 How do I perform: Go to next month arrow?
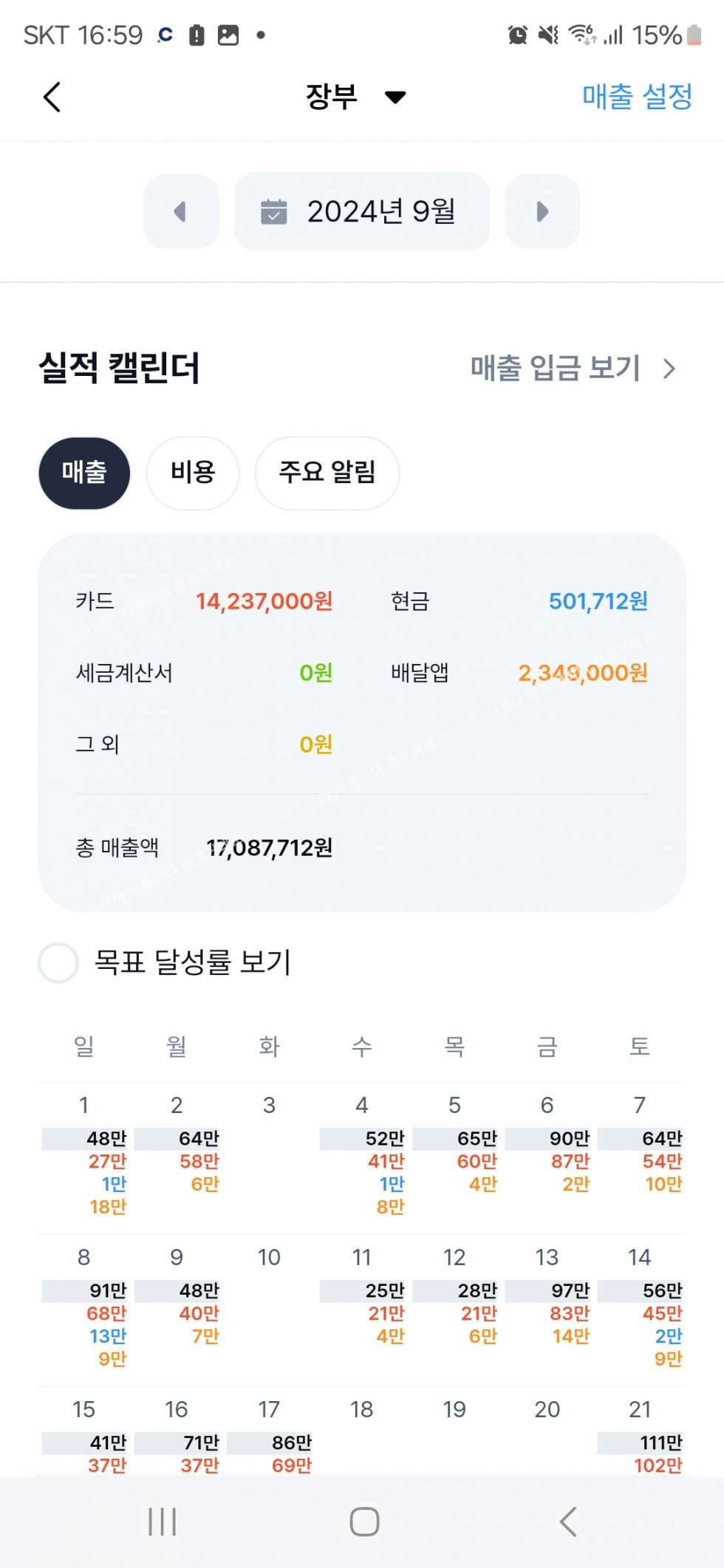(542, 212)
